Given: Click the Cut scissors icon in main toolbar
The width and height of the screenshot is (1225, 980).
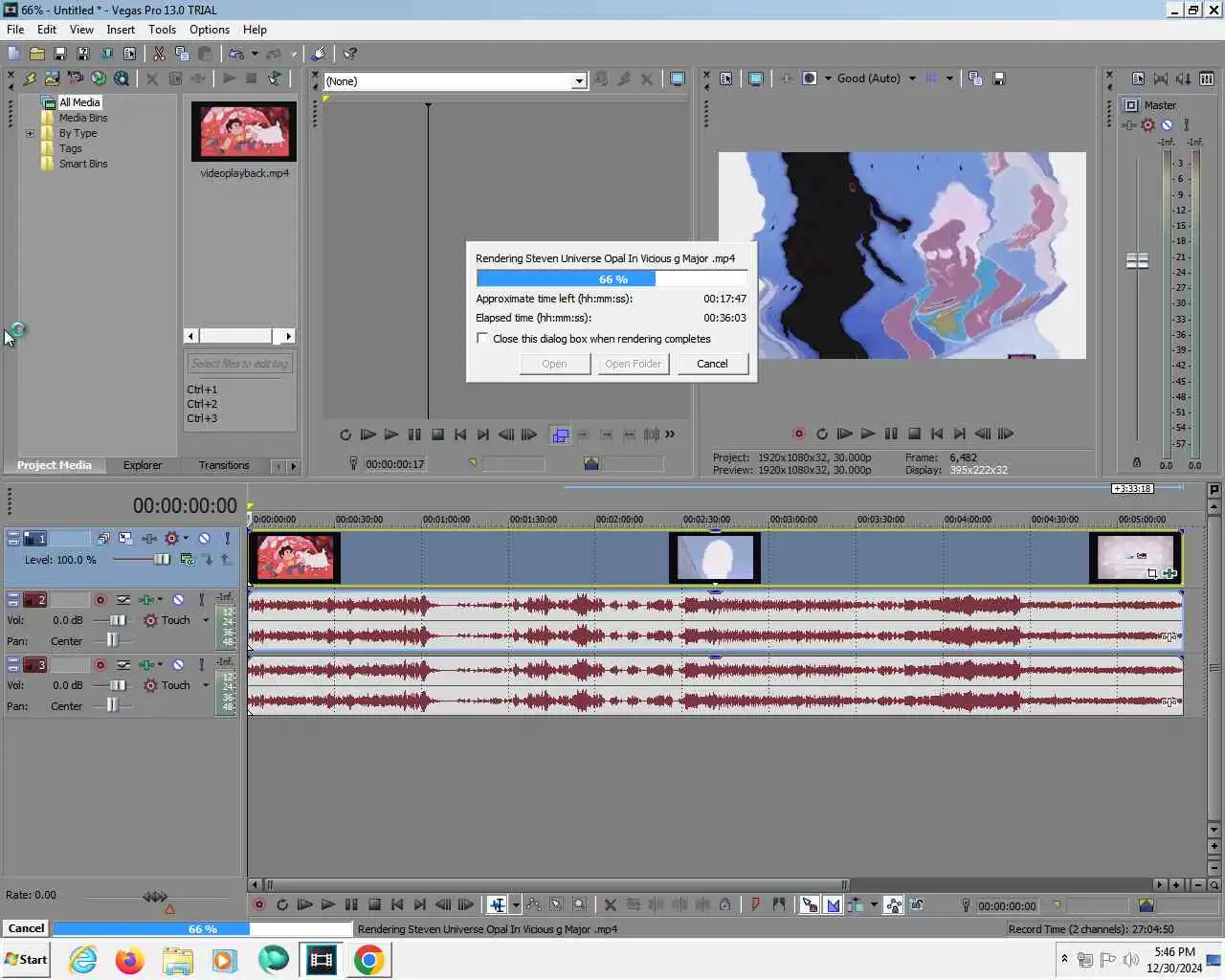Looking at the screenshot, I should pyautogui.click(x=159, y=54).
